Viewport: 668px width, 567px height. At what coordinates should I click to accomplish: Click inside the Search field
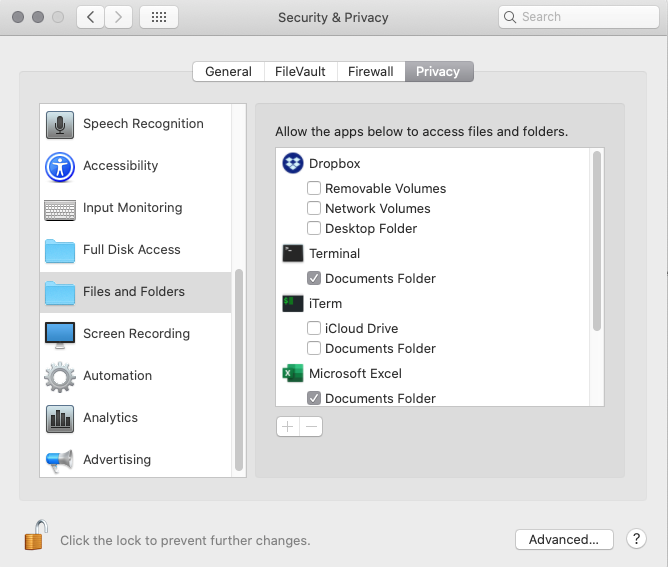point(579,17)
